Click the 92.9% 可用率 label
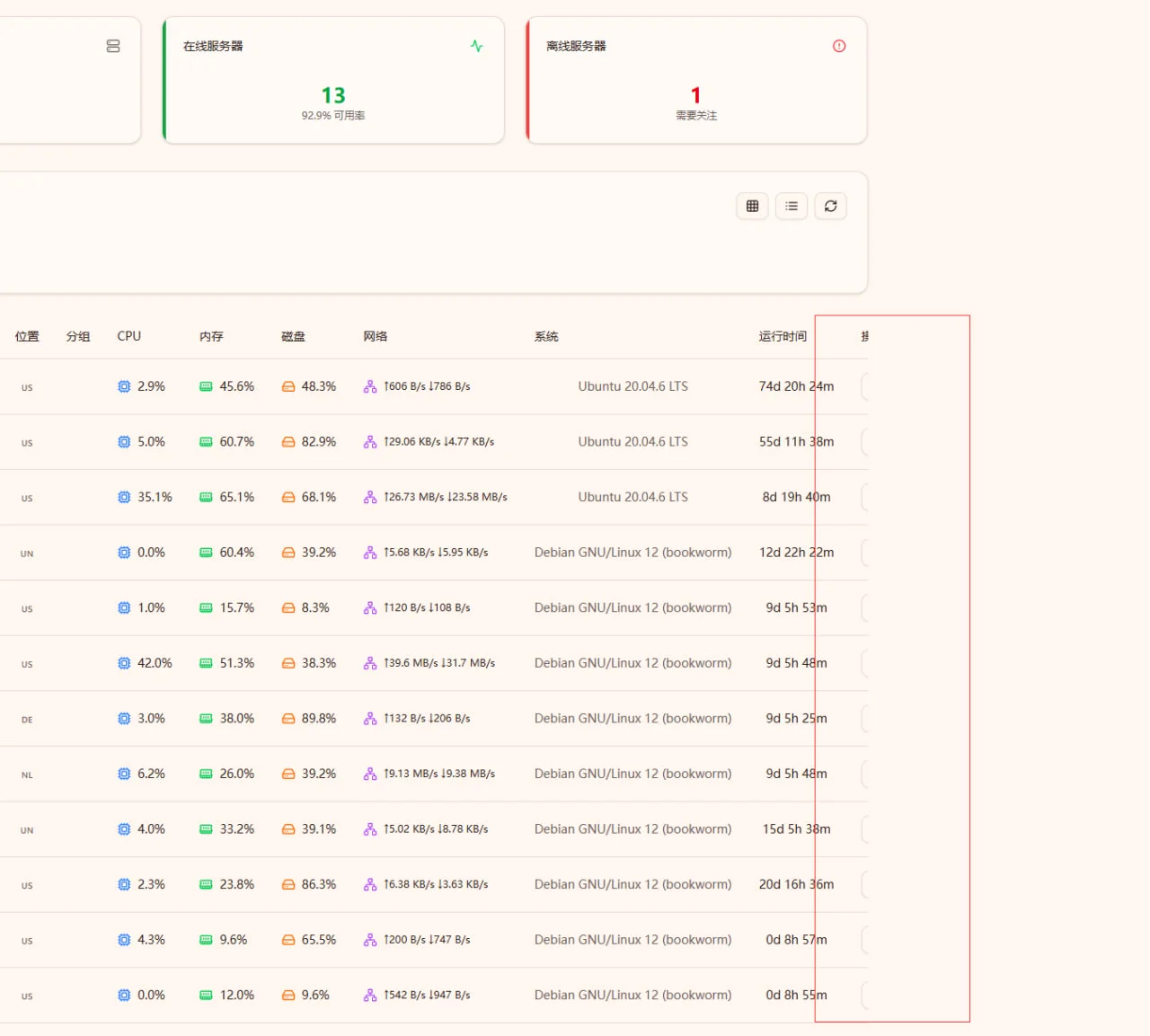 [333, 116]
